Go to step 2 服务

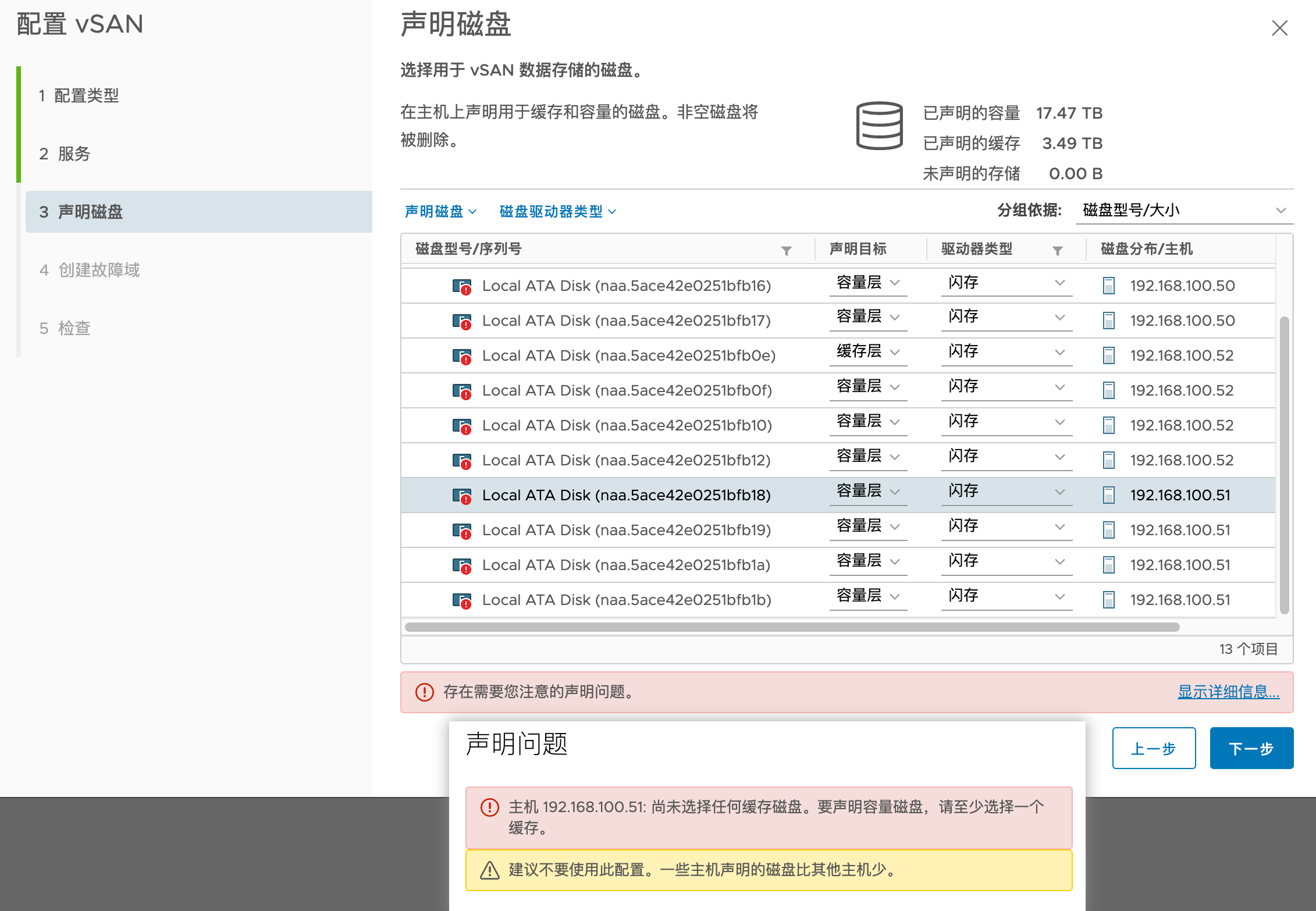tap(65, 154)
